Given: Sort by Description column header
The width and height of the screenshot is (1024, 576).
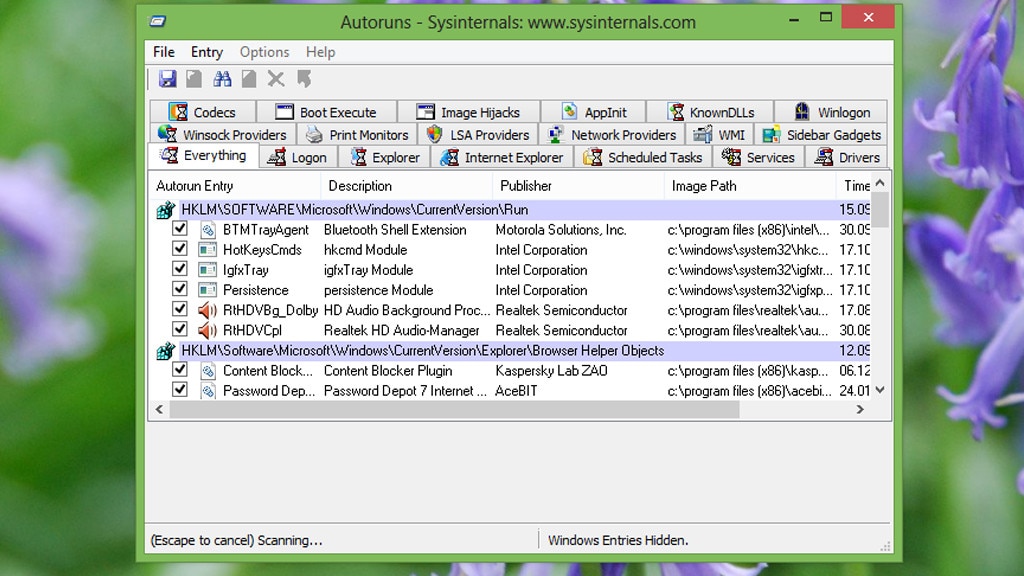Looking at the screenshot, I should point(407,186).
